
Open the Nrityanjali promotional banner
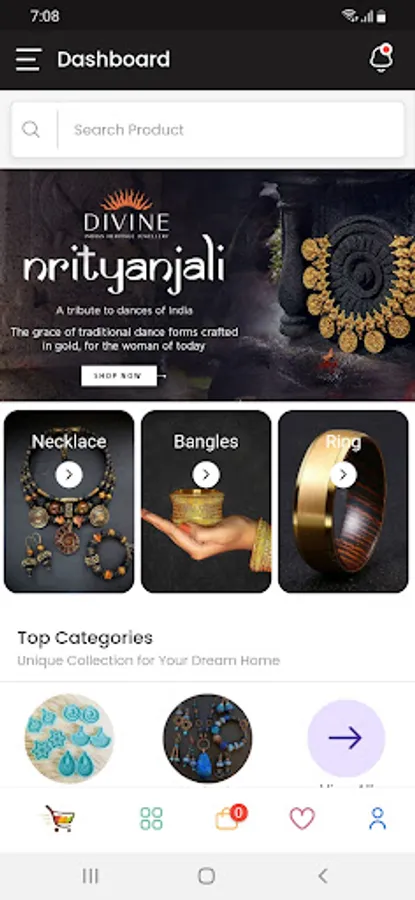[x=207, y=285]
